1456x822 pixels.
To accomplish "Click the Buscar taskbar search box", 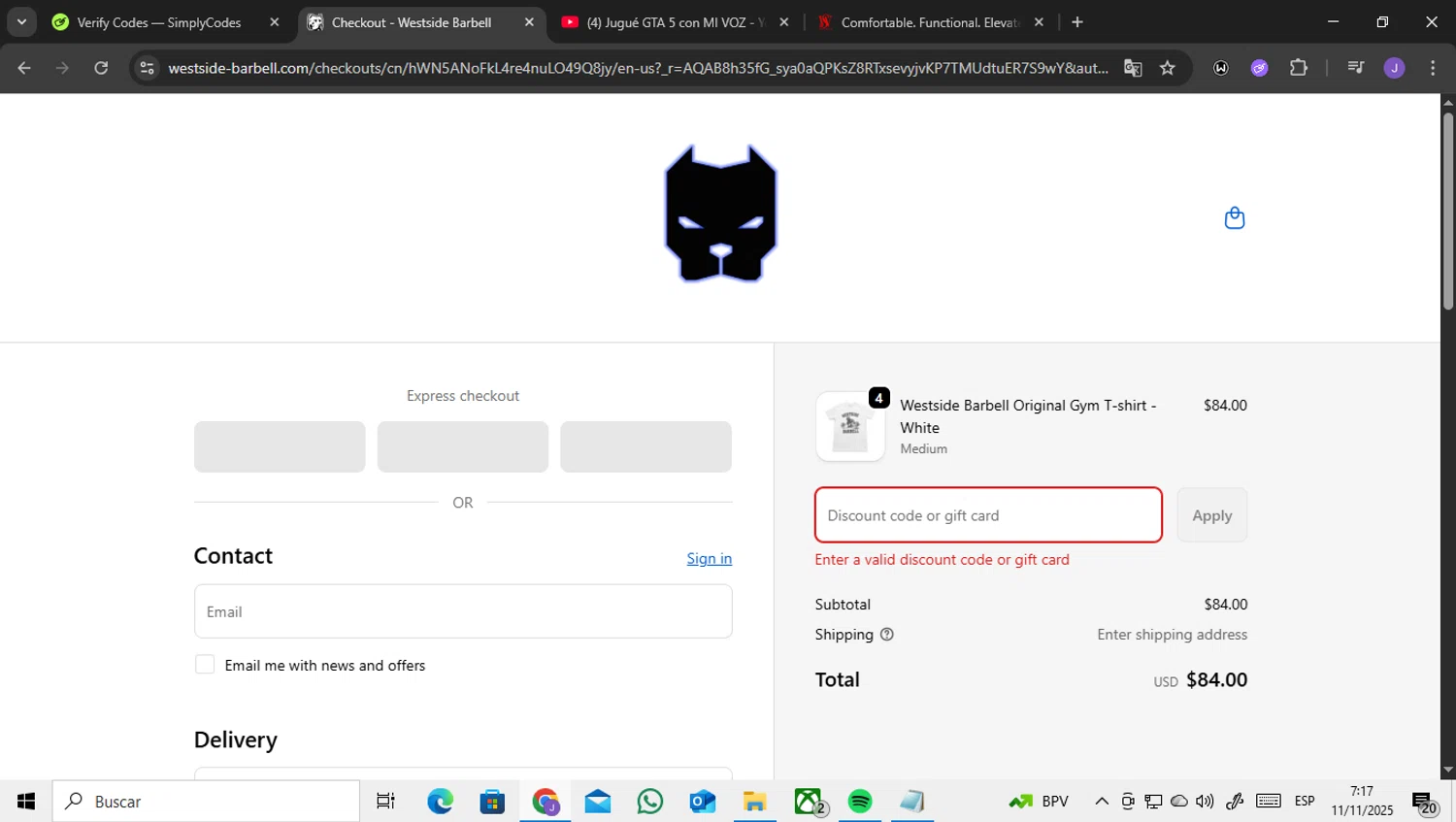I will coord(206,802).
